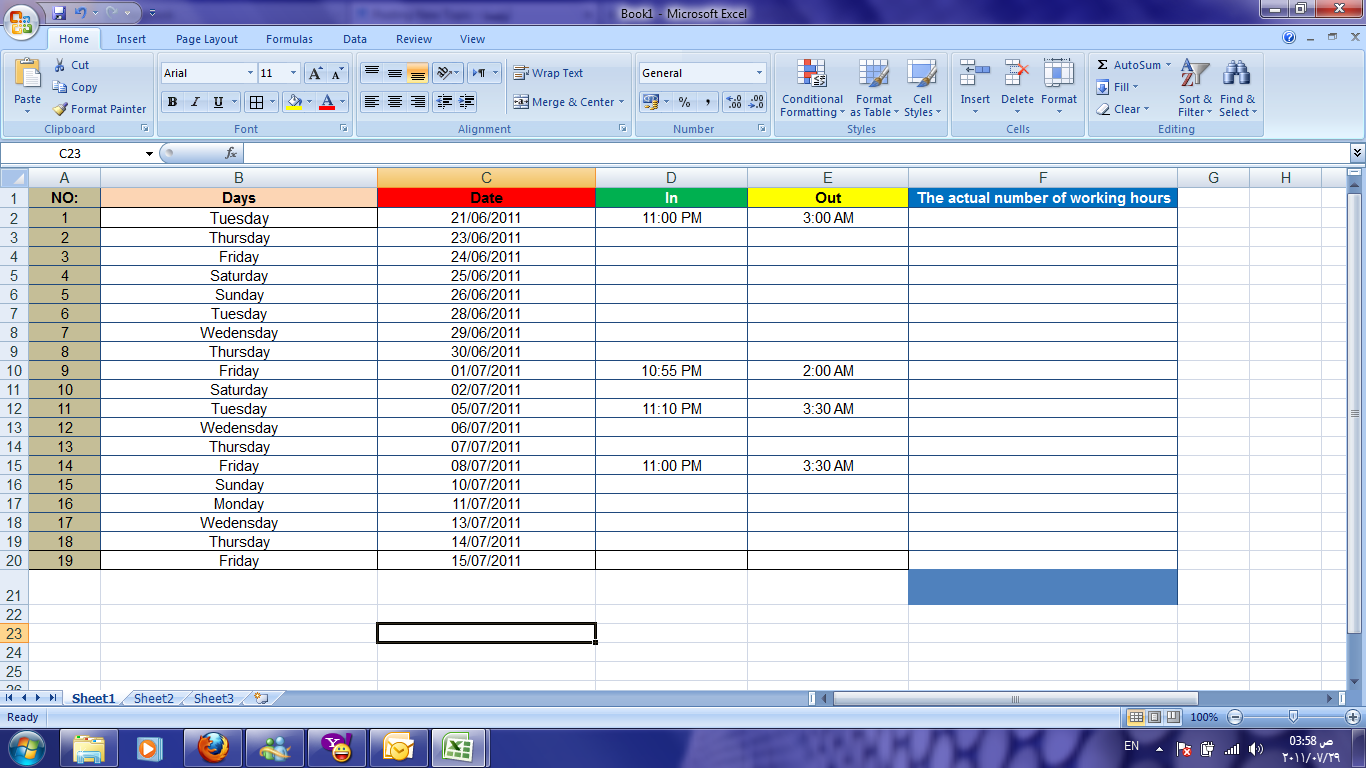Screen dimensions: 1366x768
Task: Click the AutoSum sigma button
Action: pyautogui.click(x=1127, y=65)
